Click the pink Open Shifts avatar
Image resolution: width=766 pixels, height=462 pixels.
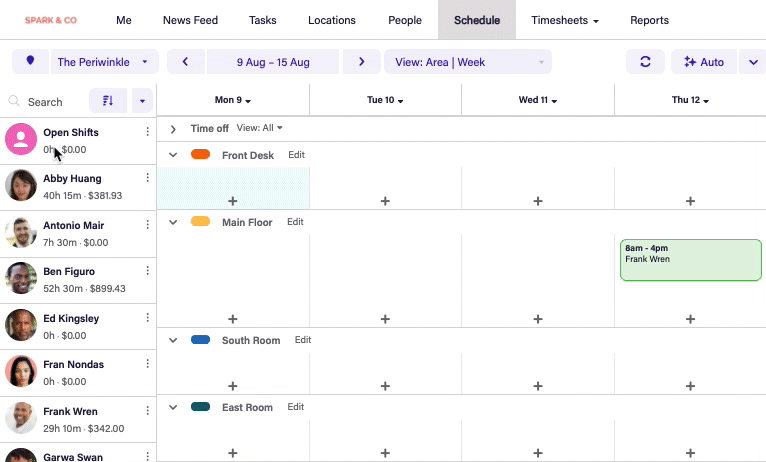pyautogui.click(x=21, y=139)
